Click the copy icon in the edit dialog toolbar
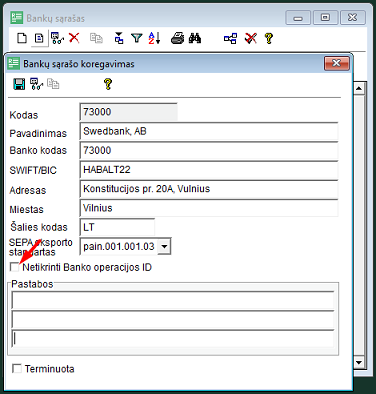This screenshot has width=376, height=394. click(x=53, y=84)
